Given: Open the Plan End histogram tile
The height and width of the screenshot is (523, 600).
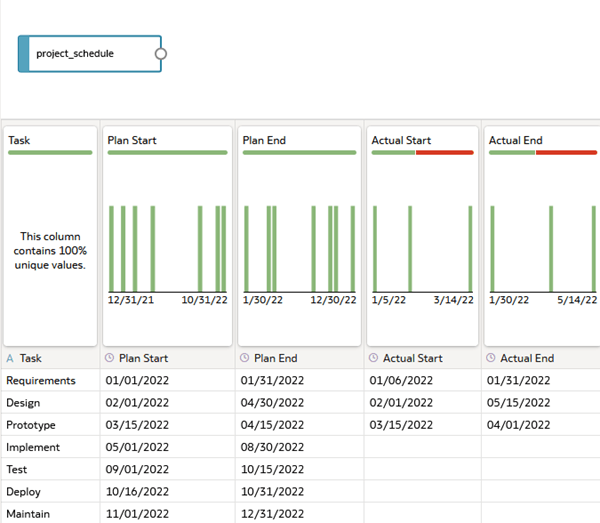Looking at the screenshot, I should 299,247.
